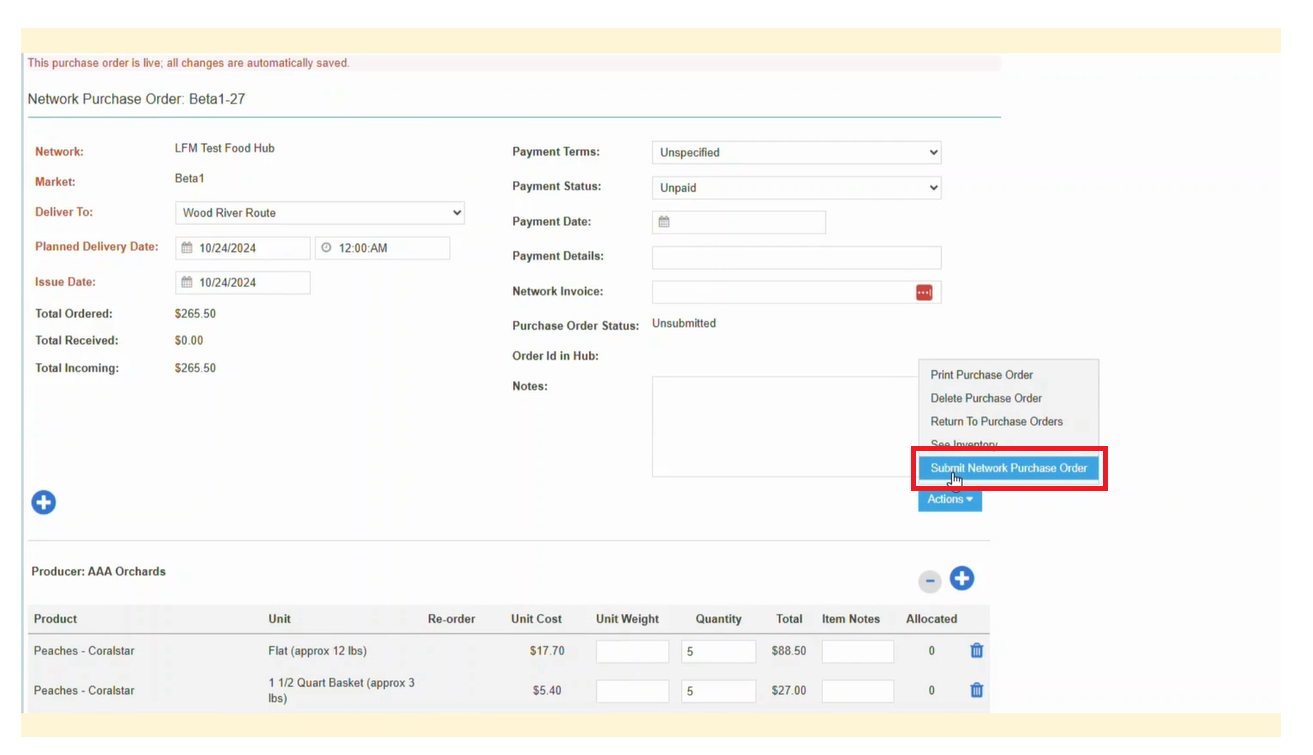Select Delete Purchase Order menu entry
The image size is (1313, 755).
[985, 398]
